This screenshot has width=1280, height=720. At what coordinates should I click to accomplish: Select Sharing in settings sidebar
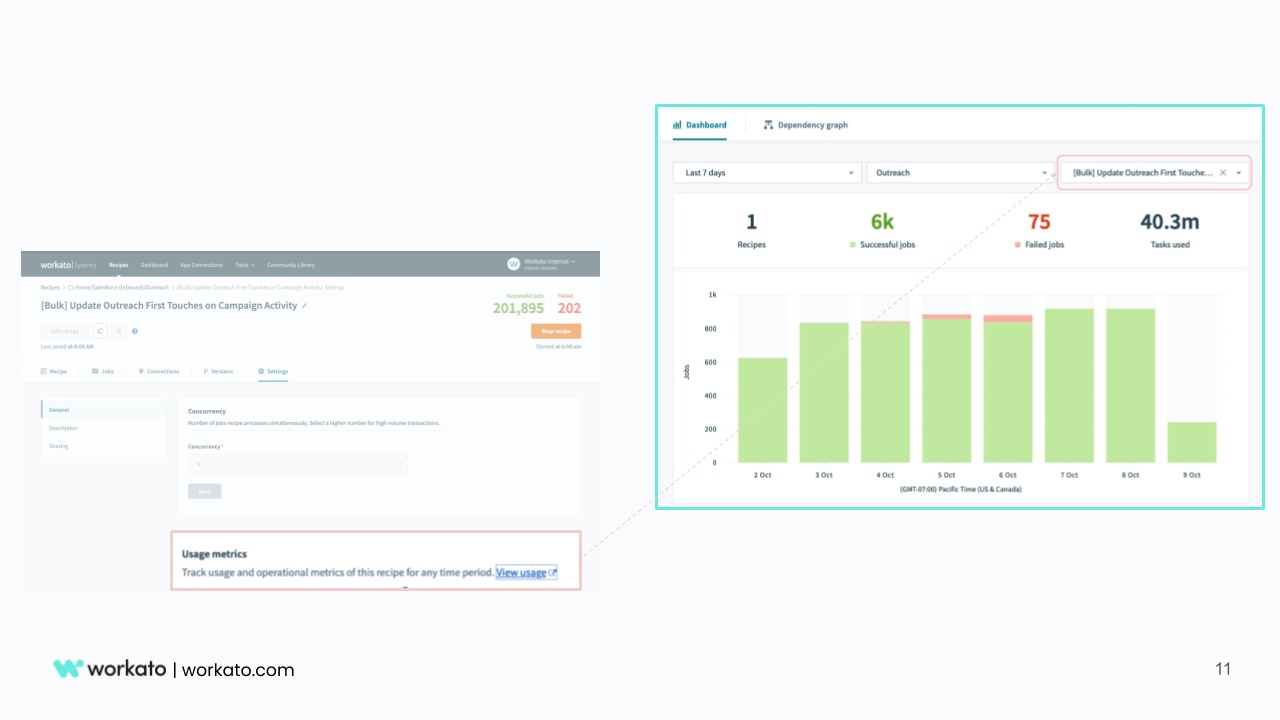[104, 446]
